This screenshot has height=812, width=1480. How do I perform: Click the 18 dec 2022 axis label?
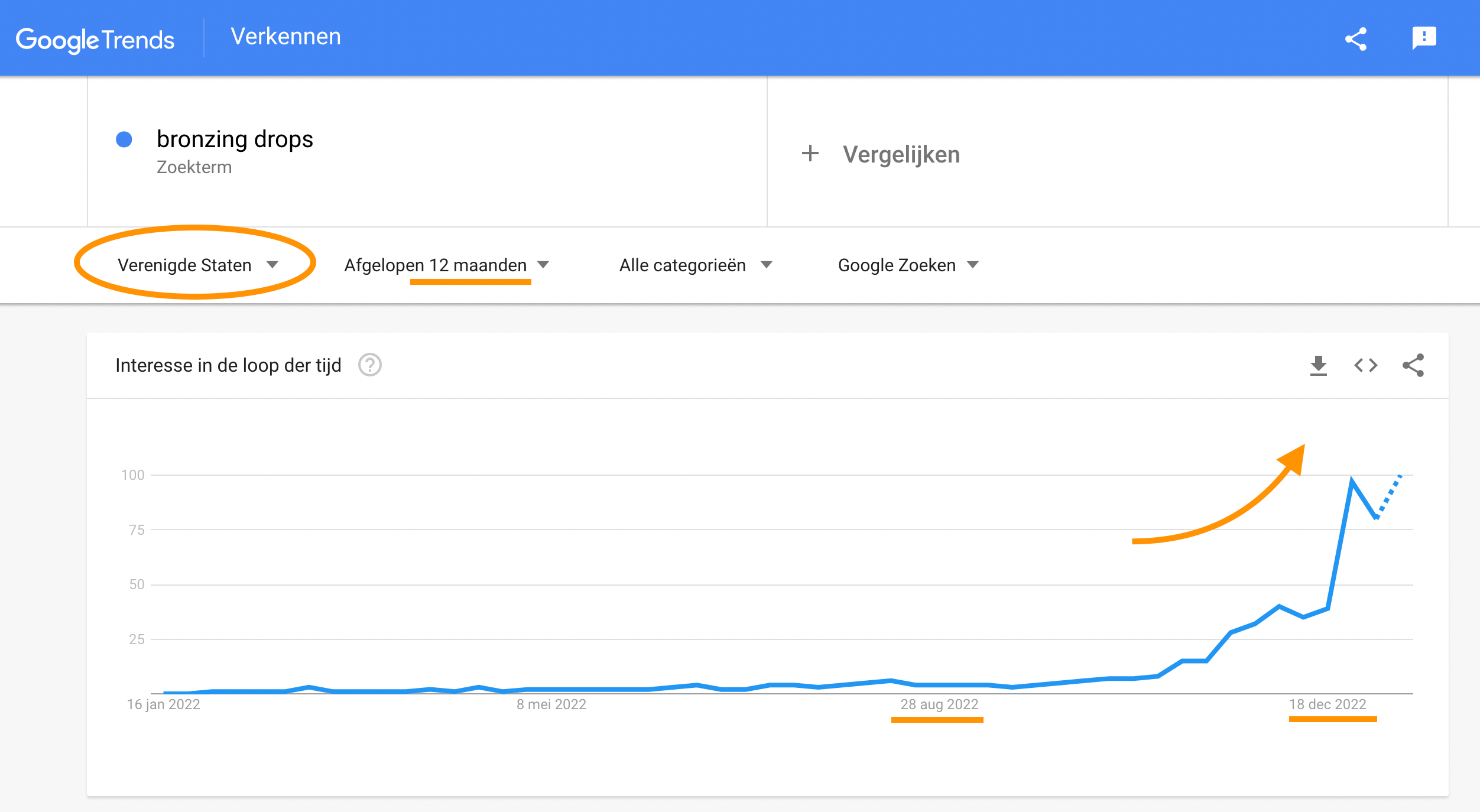pyautogui.click(x=1328, y=704)
